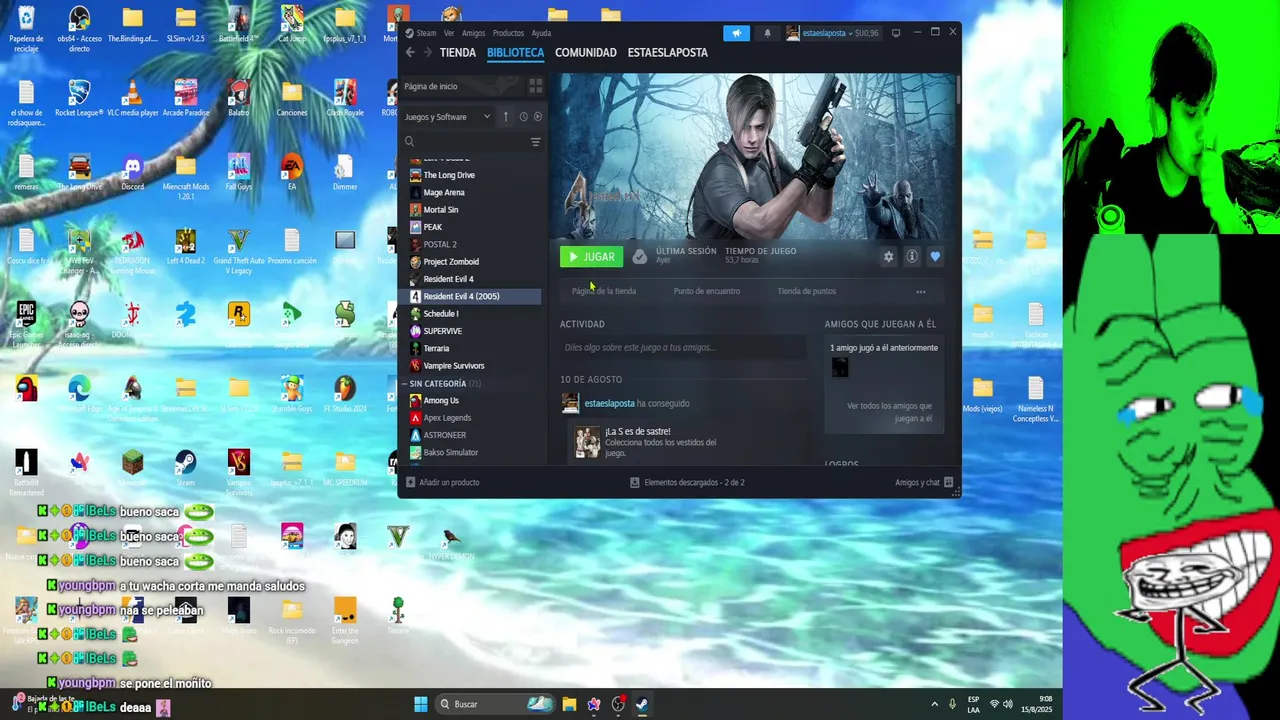Click the library search field
This screenshot has height=720, width=1280.
click(x=465, y=142)
